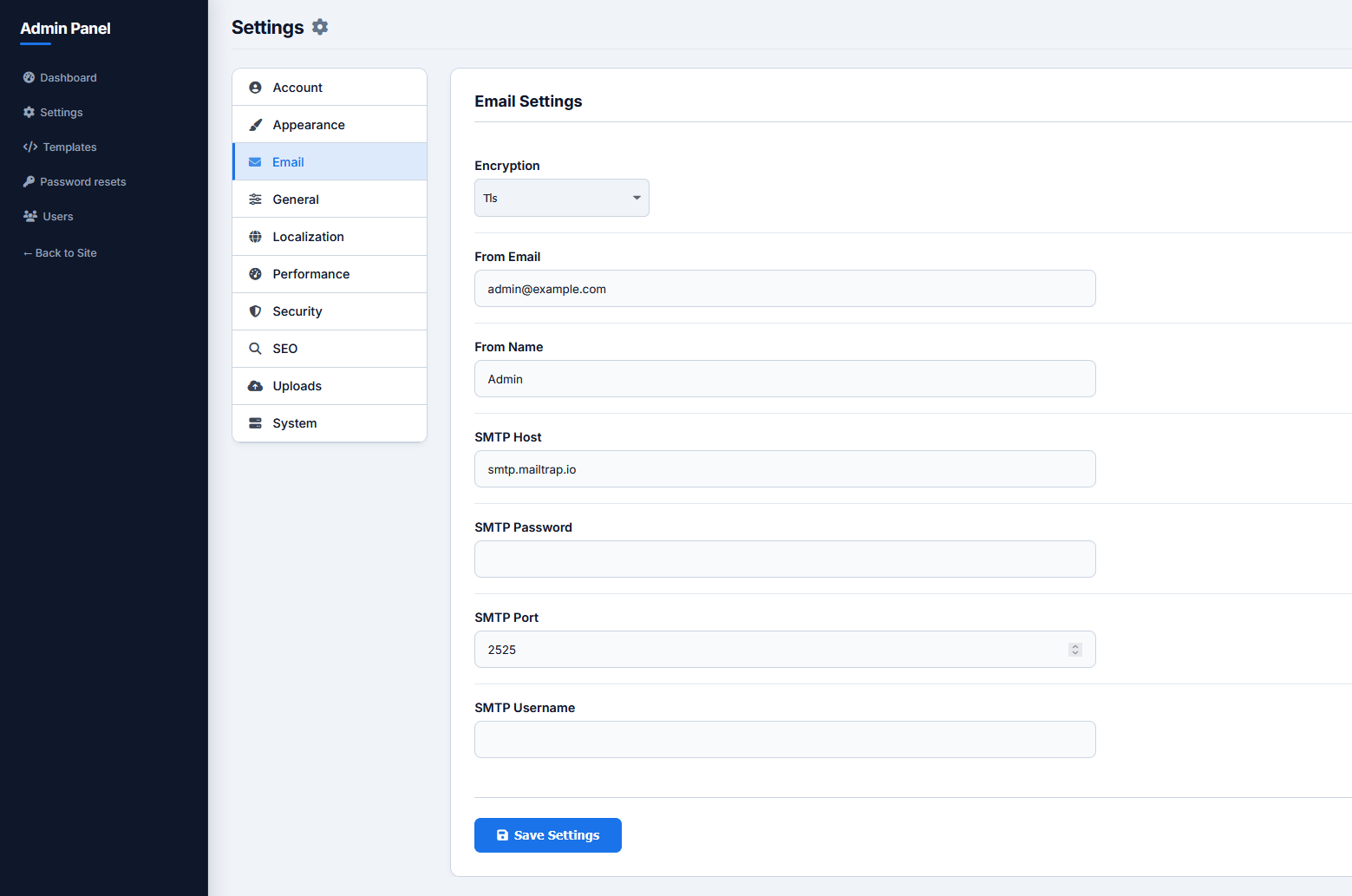Screen dimensions: 1352x896
Task: Click the SMTP Port number stepper arrows
Action: pyautogui.click(x=1074, y=650)
